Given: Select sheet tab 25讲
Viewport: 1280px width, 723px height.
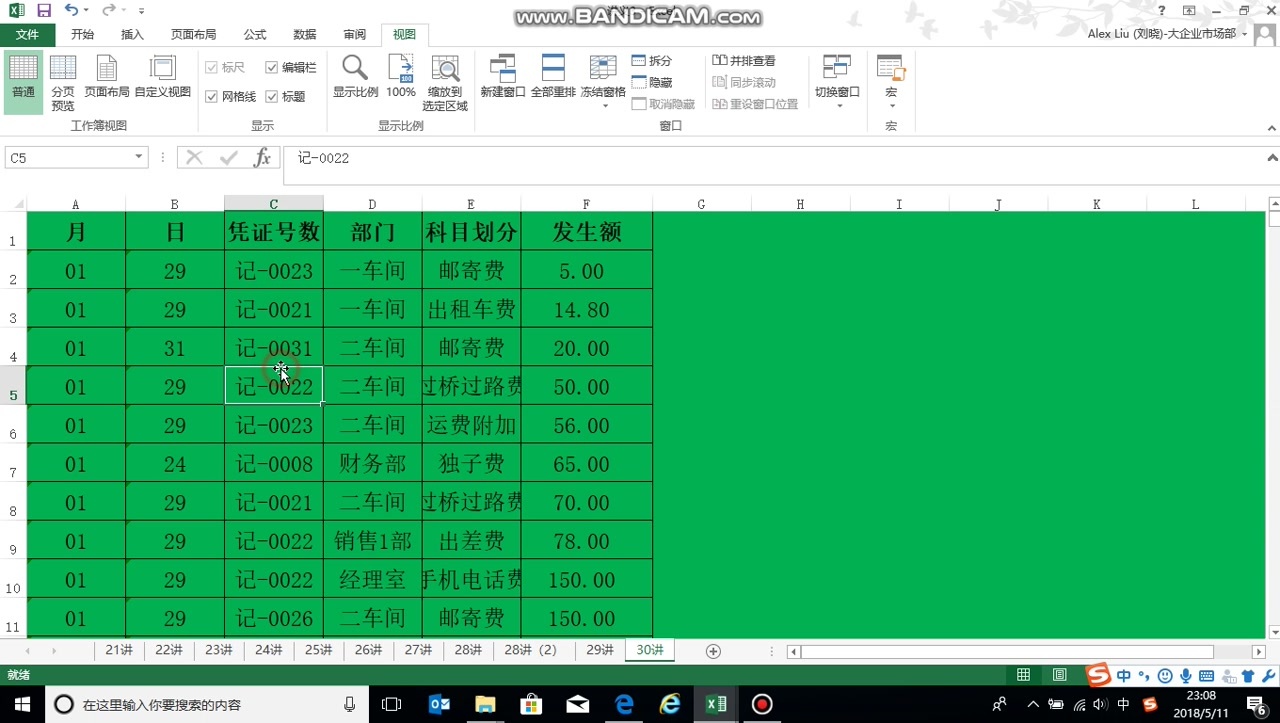Looking at the screenshot, I should 318,650.
